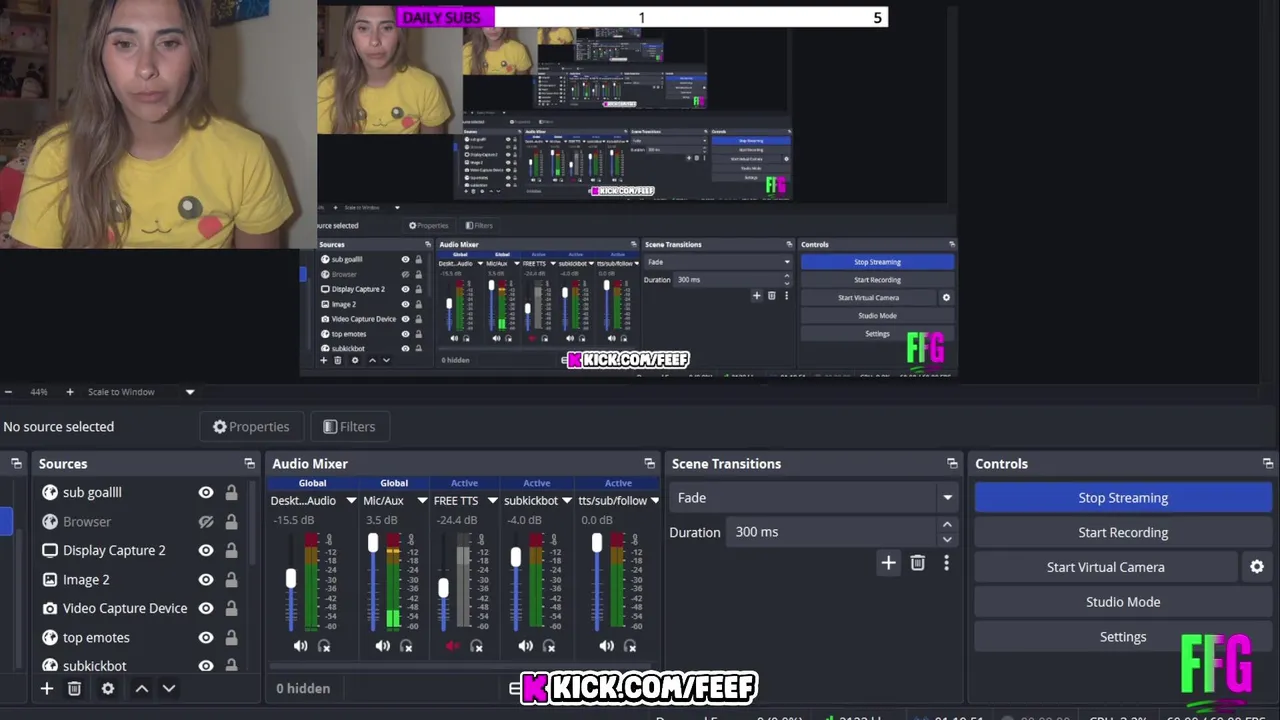Mute the Mic/Aux speaker icon
The image size is (1280, 720).
382,646
